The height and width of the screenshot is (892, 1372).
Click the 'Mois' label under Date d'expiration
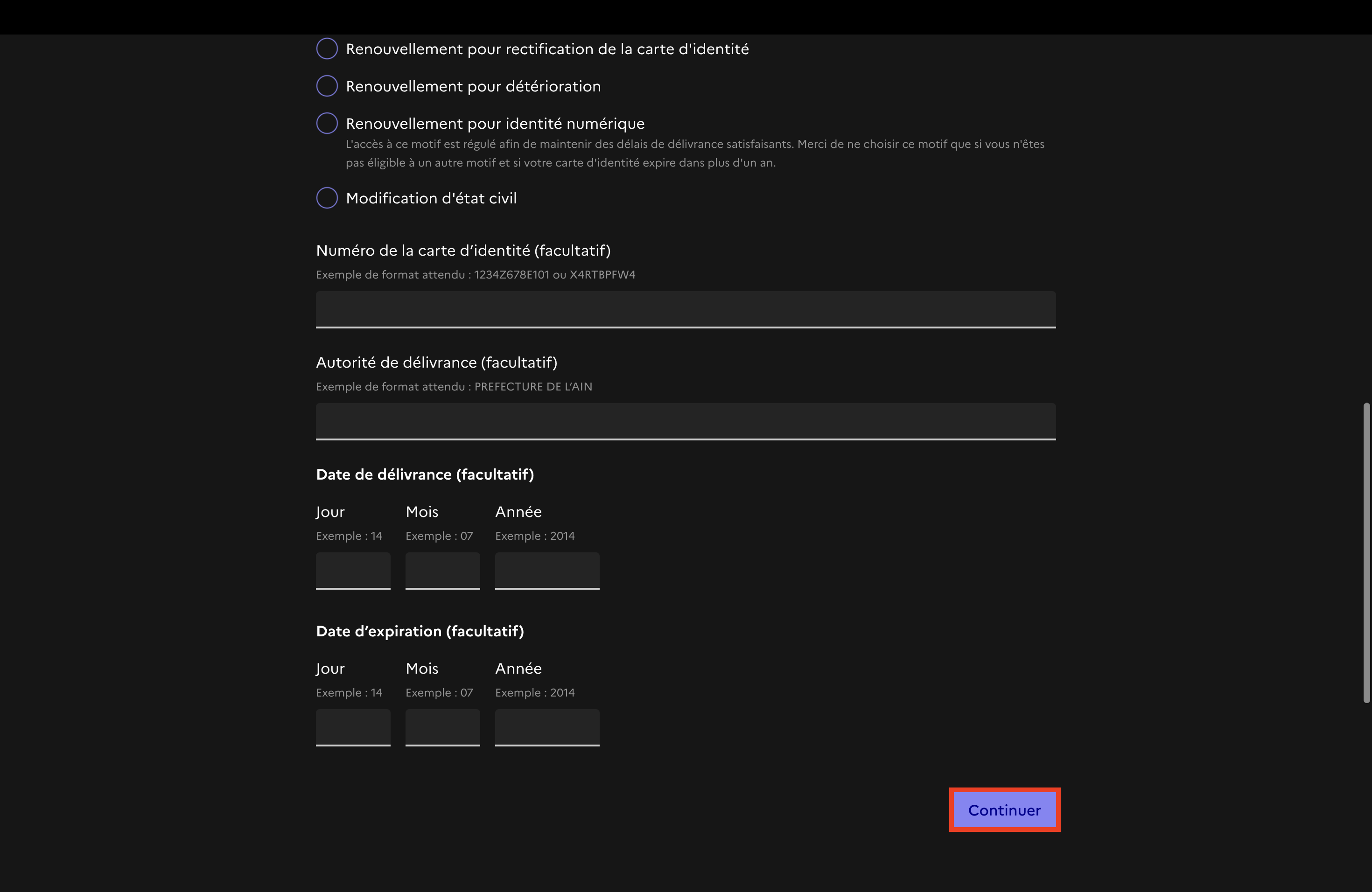tap(422, 669)
